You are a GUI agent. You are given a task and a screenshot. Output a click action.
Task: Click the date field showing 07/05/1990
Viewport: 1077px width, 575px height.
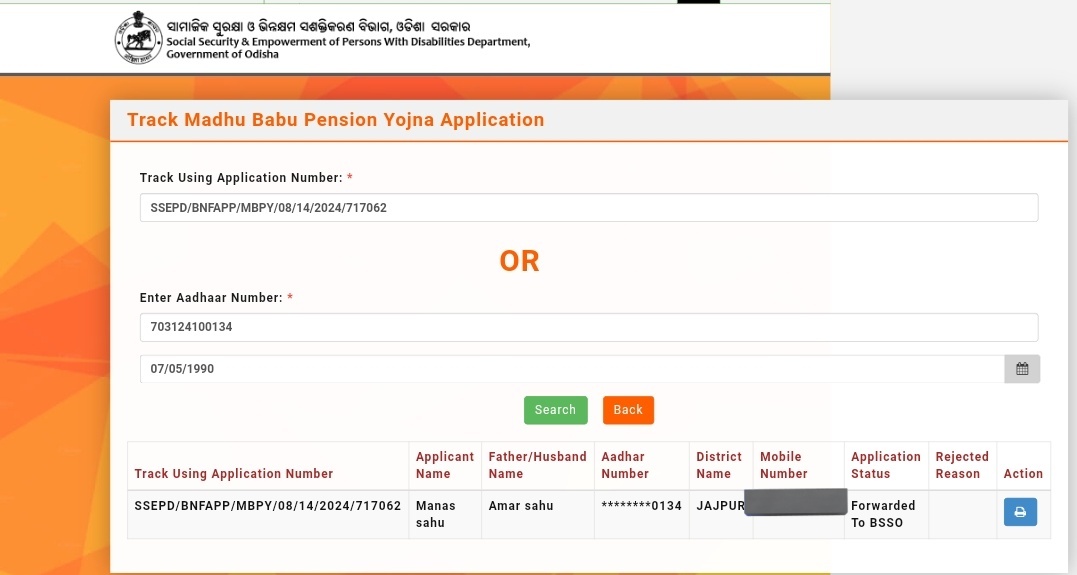[572, 369]
